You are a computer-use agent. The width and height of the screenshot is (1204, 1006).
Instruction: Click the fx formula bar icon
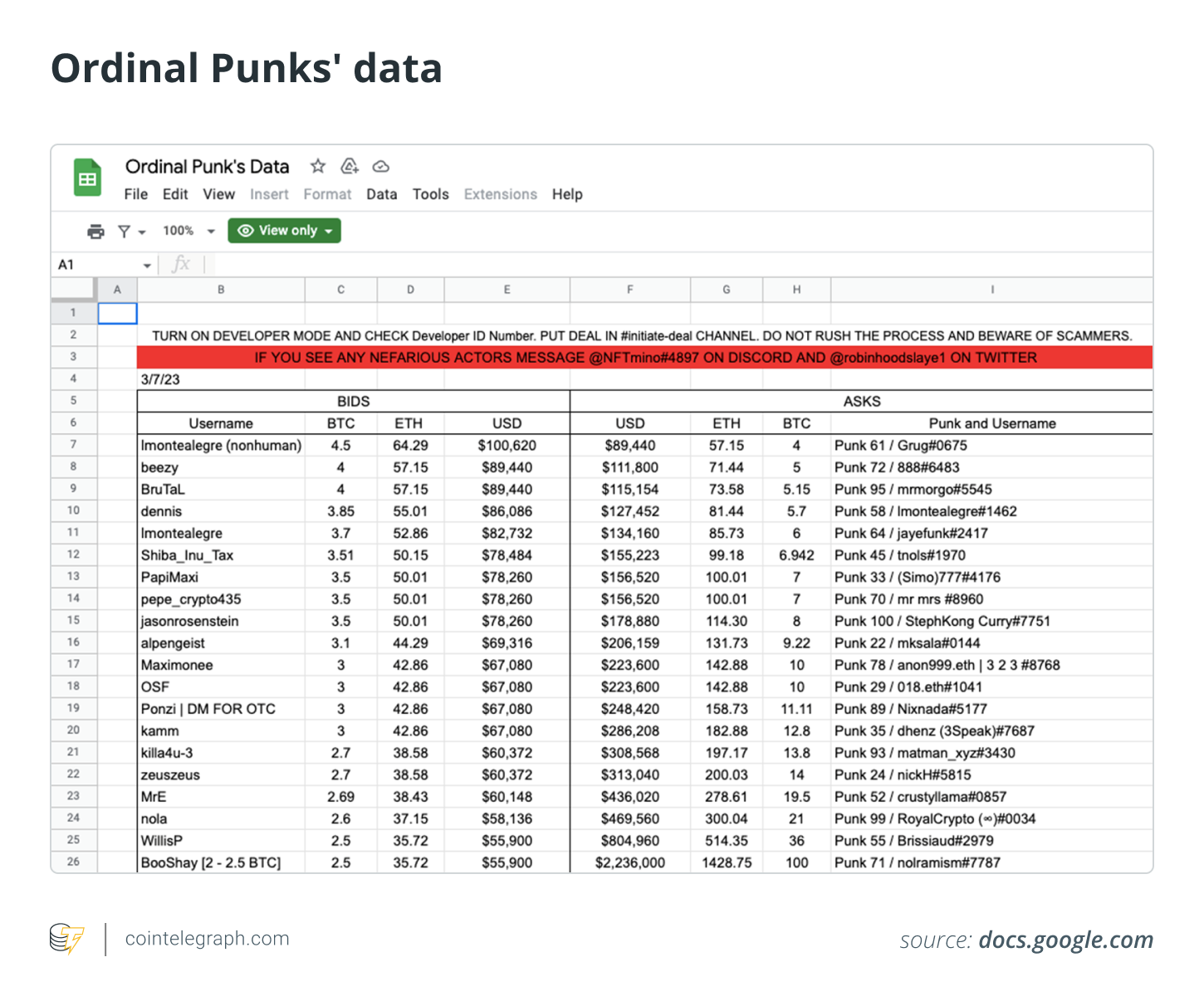pos(180,265)
